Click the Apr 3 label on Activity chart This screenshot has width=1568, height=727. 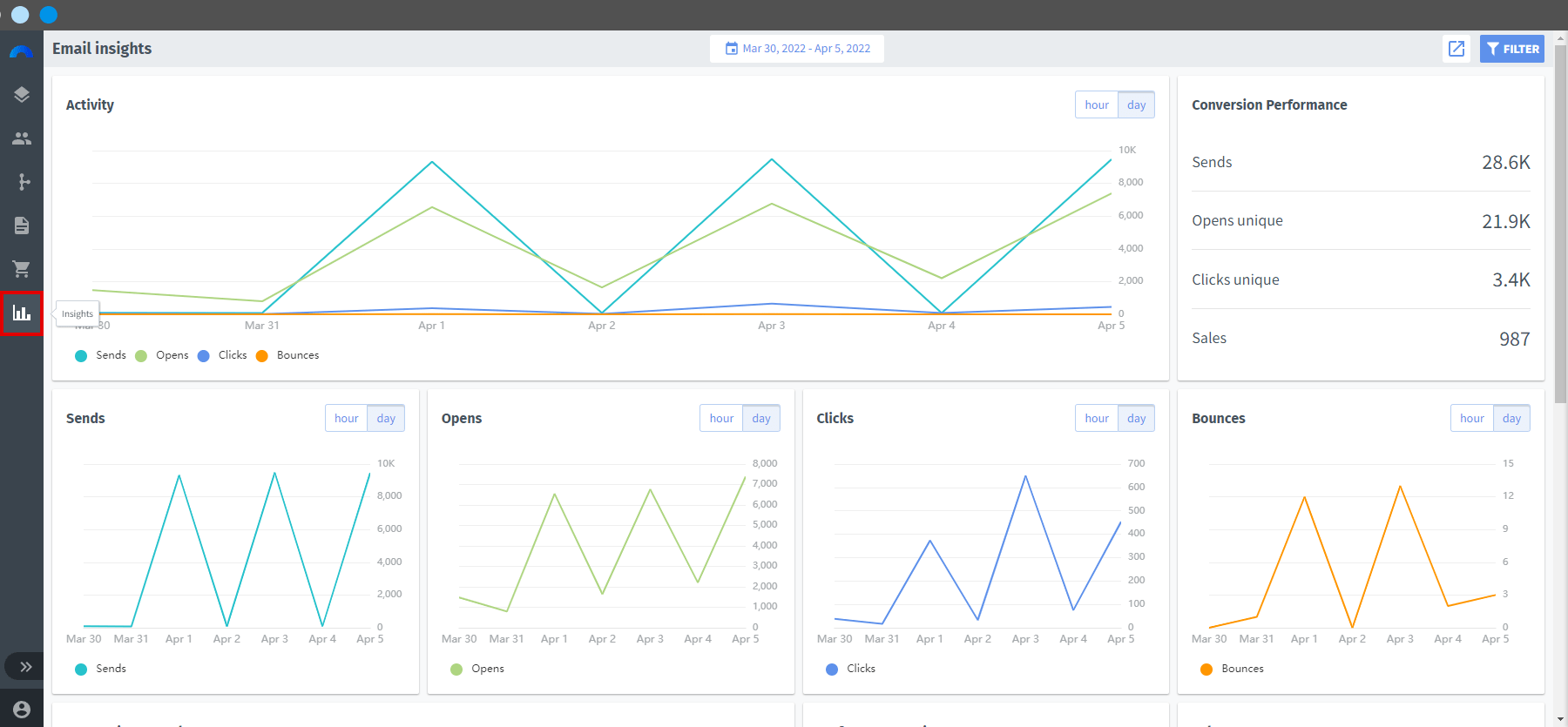click(771, 326)
